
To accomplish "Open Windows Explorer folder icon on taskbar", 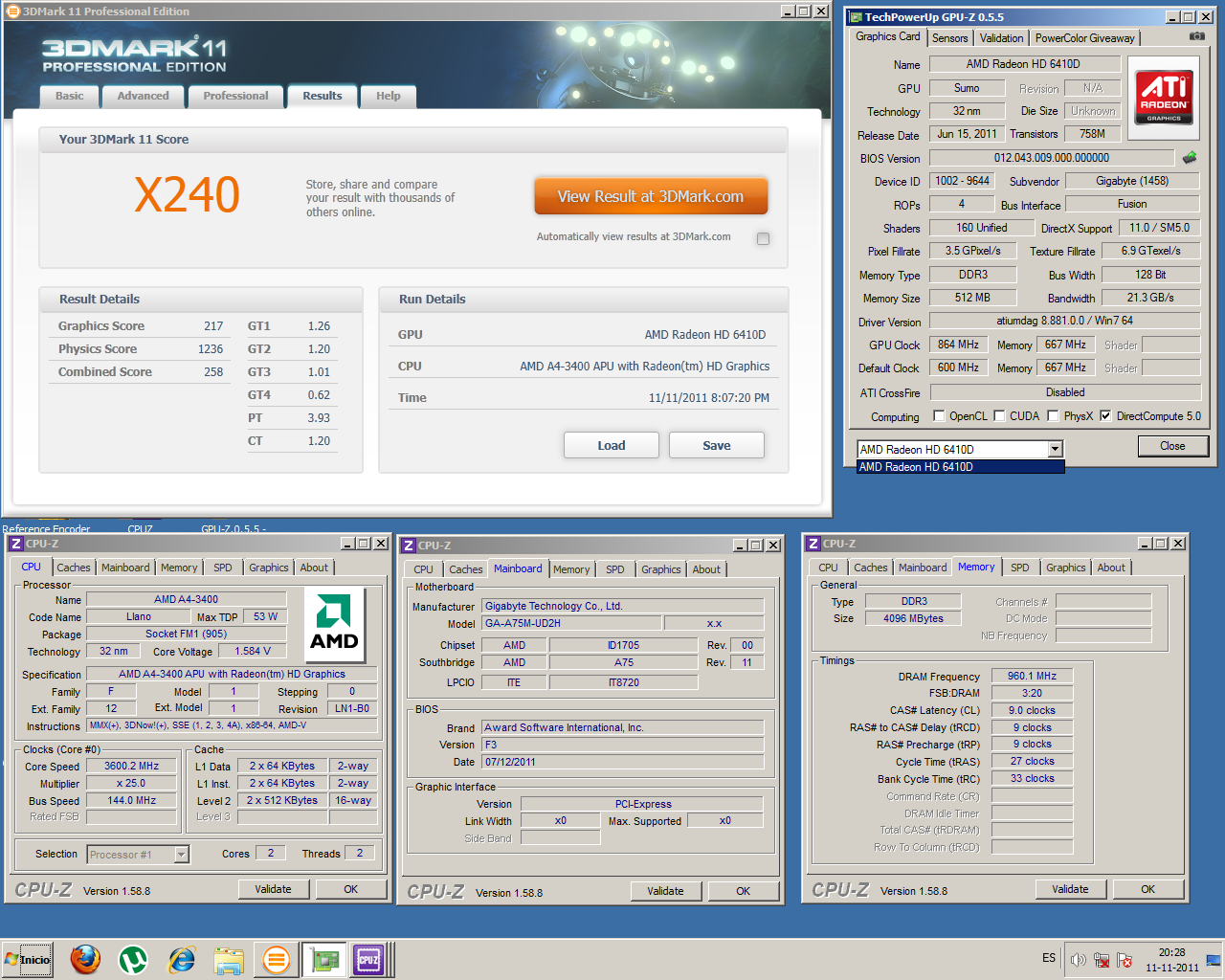I will [229, 960].
